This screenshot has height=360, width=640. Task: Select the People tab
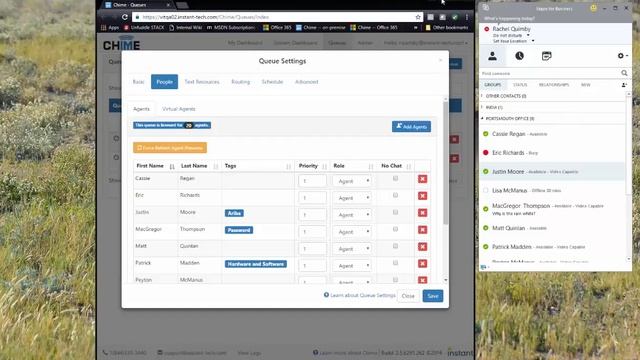pos(164,82)
